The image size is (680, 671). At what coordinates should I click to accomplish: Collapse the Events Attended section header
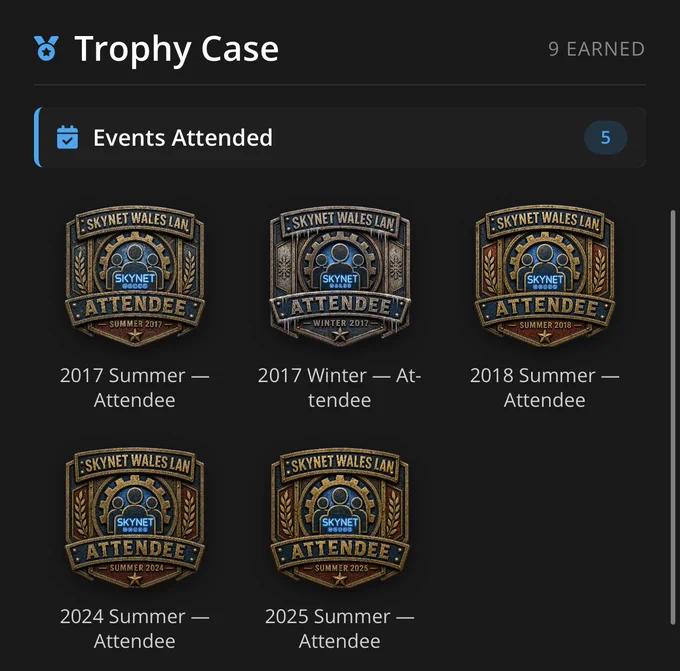pos(340,137)
